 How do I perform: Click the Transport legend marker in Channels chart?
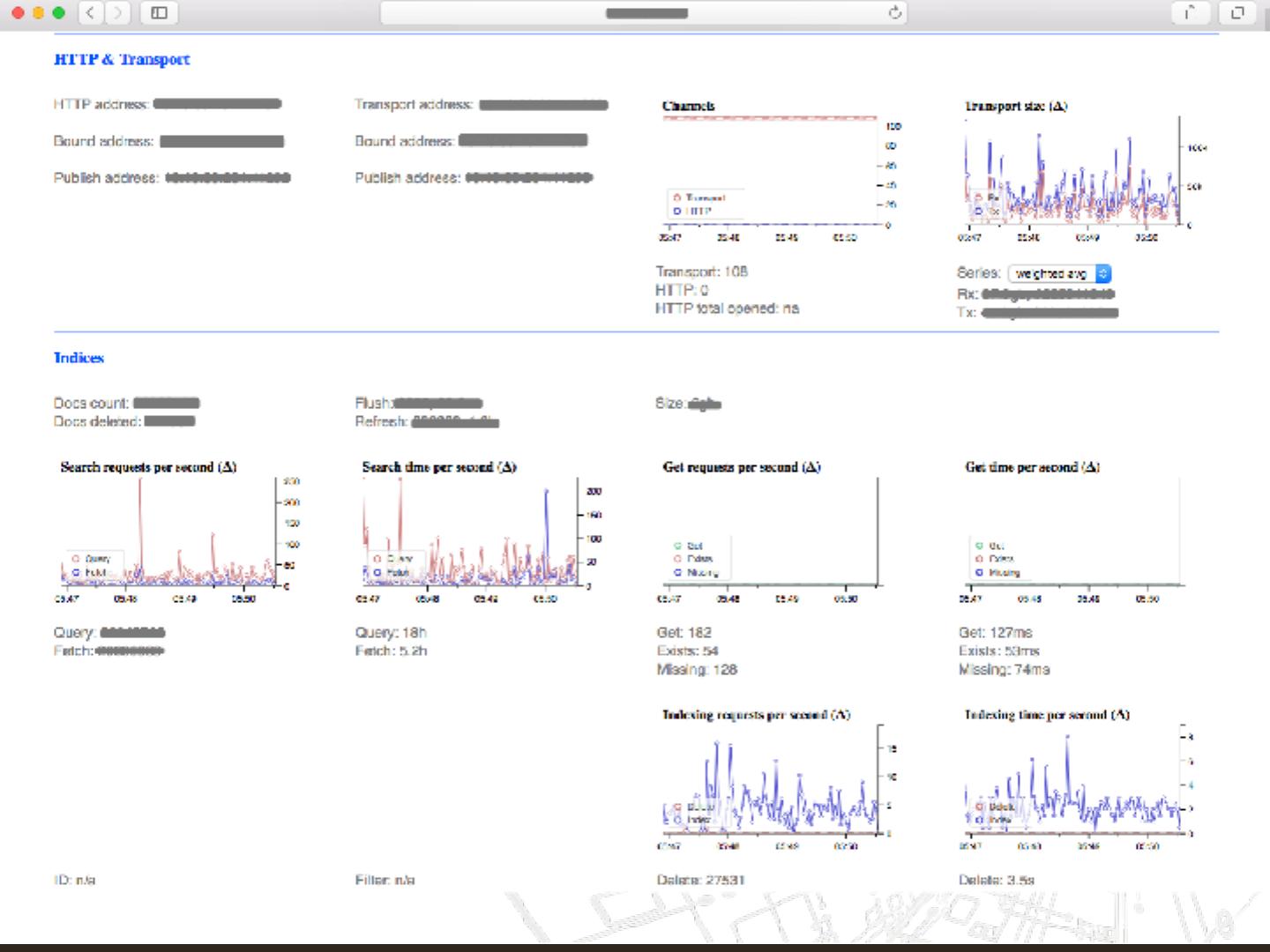click(x=677, y=197)
